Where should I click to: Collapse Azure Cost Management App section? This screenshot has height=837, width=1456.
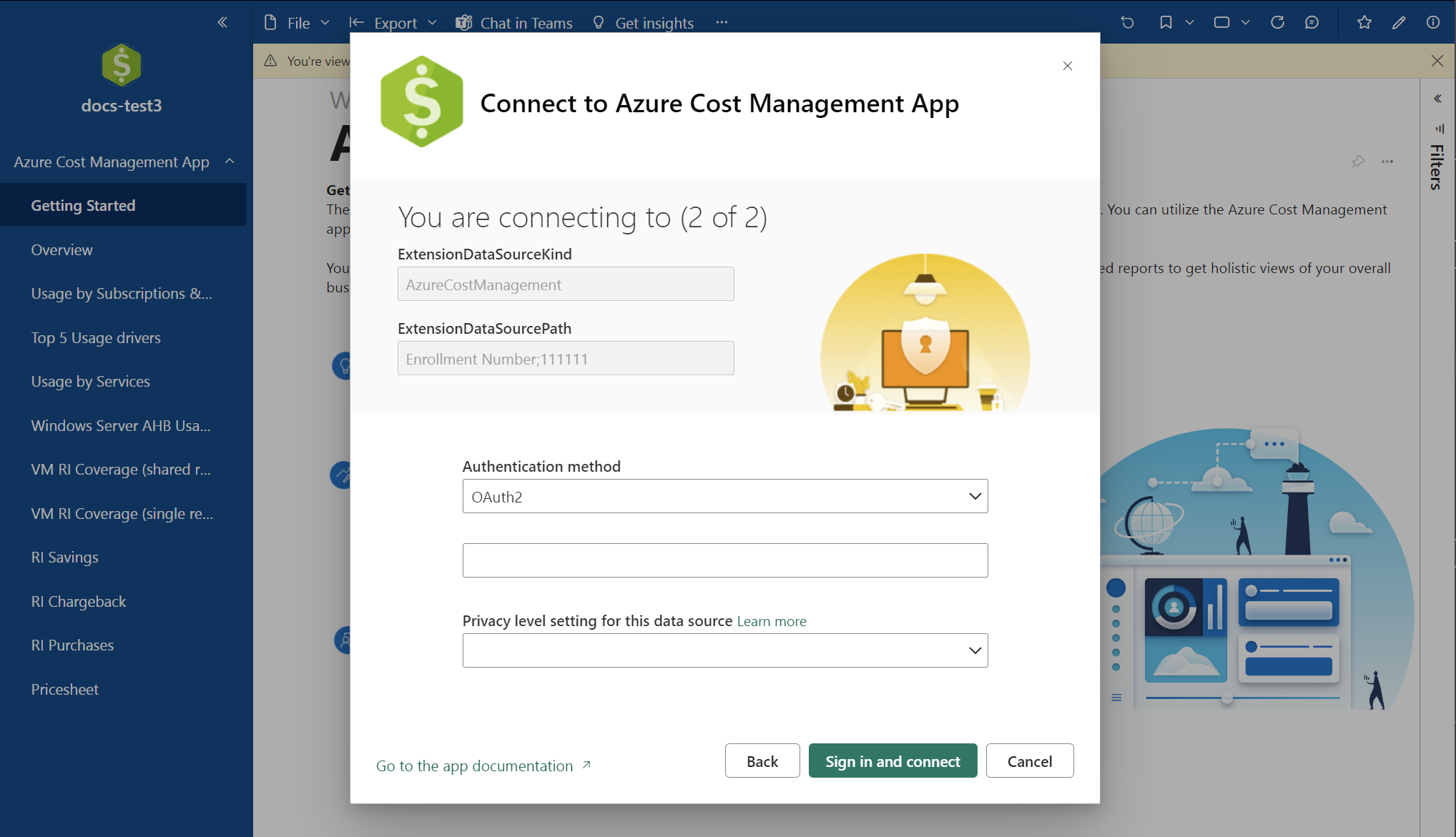point(230,162)
